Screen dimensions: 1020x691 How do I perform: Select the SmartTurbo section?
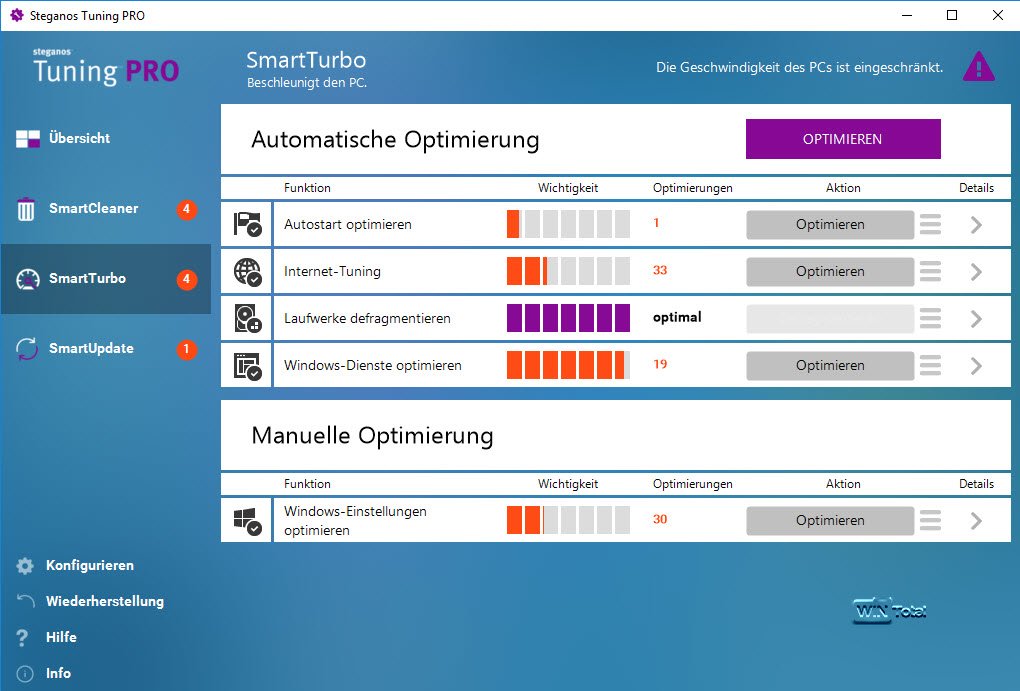[x=105, y=279]
